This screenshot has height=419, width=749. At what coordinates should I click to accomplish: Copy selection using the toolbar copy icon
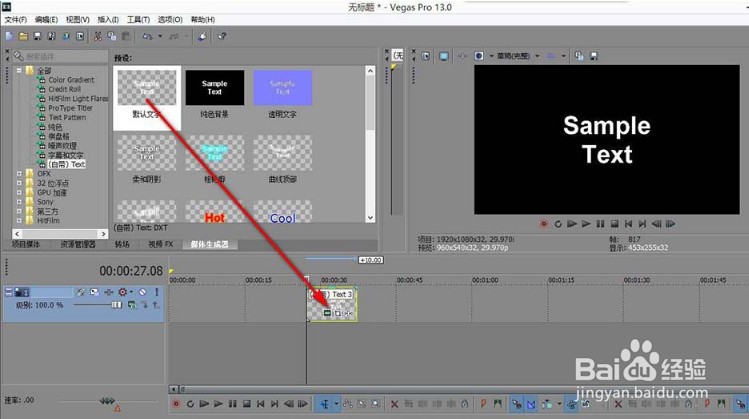pyautogui.click(x=112, y=36)
